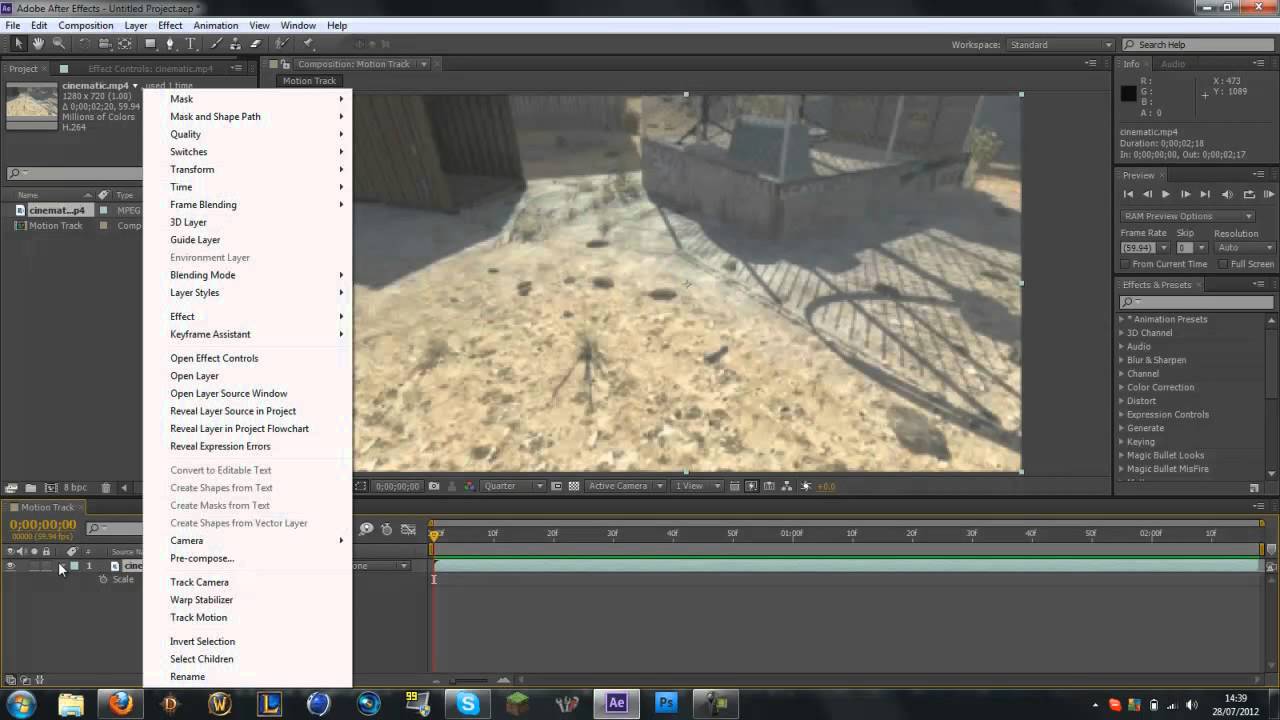Open the Workspace Standard dropdown
This screenshot has width=1280, height=720.
point(1060,44)
